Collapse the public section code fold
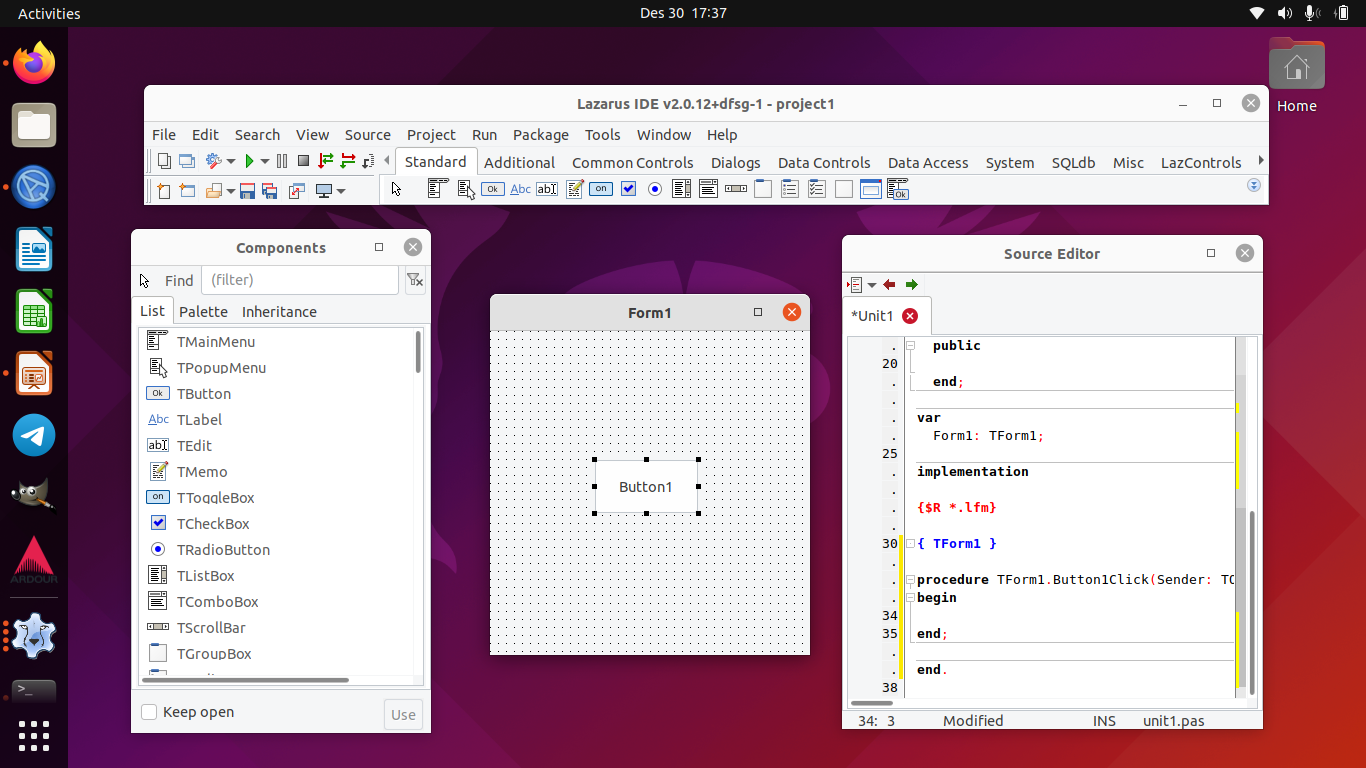This screenshot has width=1366, height=768. (910, 346)
